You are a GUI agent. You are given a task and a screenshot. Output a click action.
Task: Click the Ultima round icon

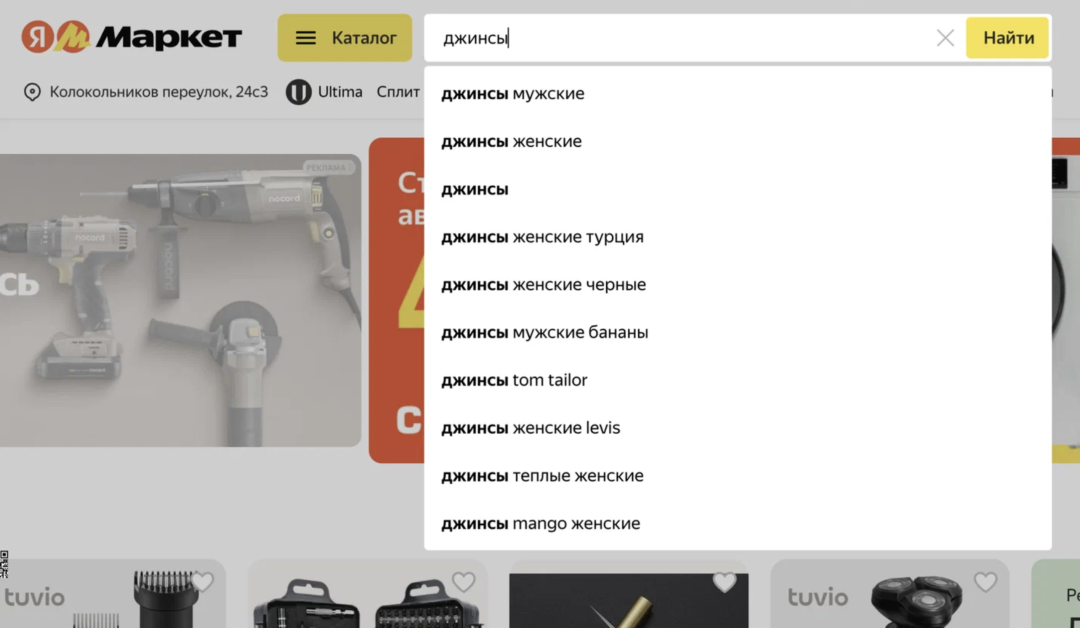pyautogui.click(x=298, y=92)
